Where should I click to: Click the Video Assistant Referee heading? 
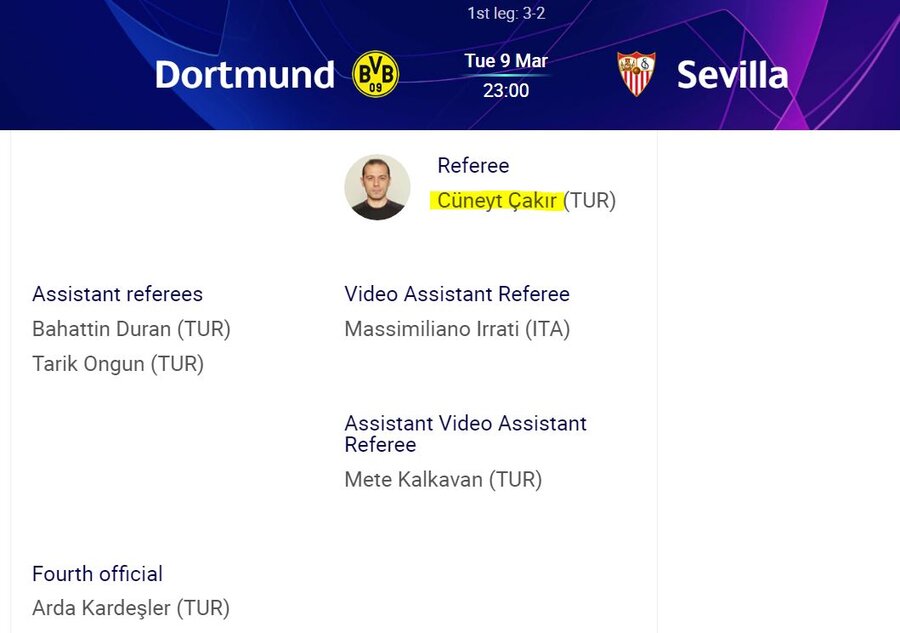pos(457,294)
